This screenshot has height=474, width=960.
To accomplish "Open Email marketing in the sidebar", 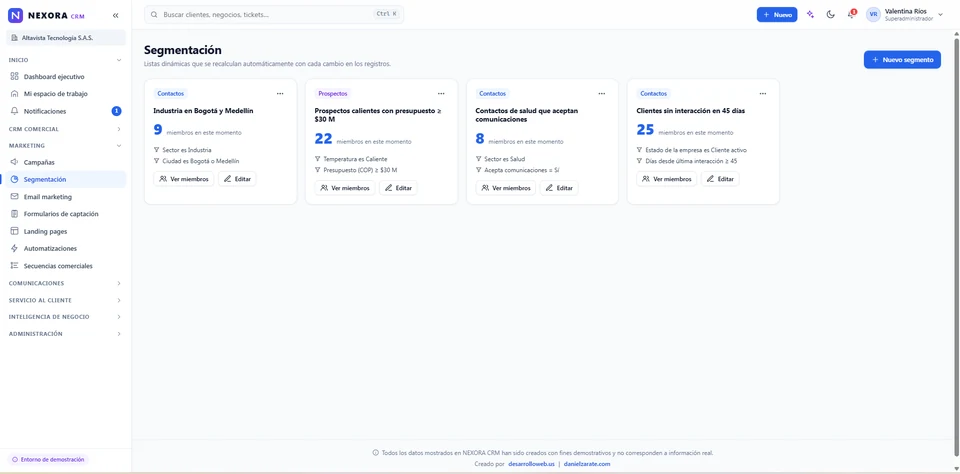I will click(66, 197).
